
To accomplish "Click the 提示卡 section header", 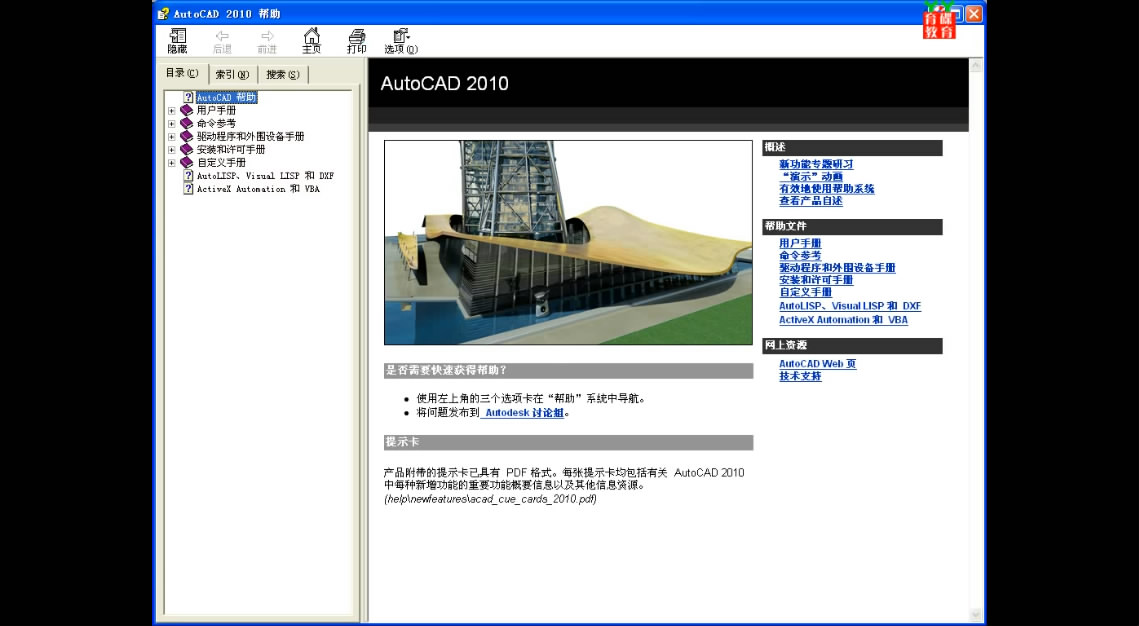I will tap(568, 442).
